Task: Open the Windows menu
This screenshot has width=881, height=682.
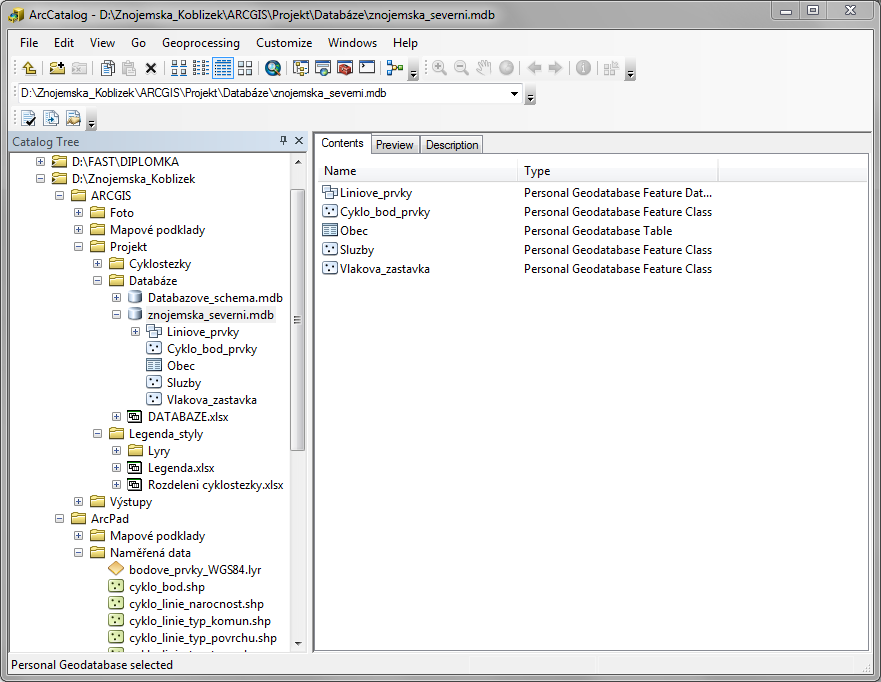Action: pyautogui.click(x=352, y=43)
